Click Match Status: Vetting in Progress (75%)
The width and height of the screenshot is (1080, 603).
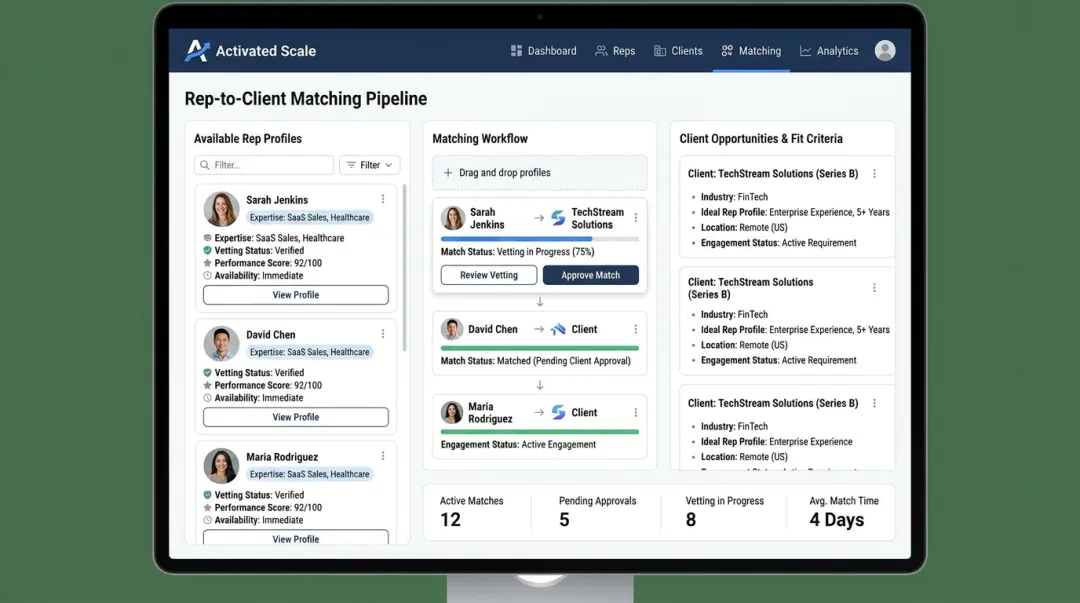(517, 252)
